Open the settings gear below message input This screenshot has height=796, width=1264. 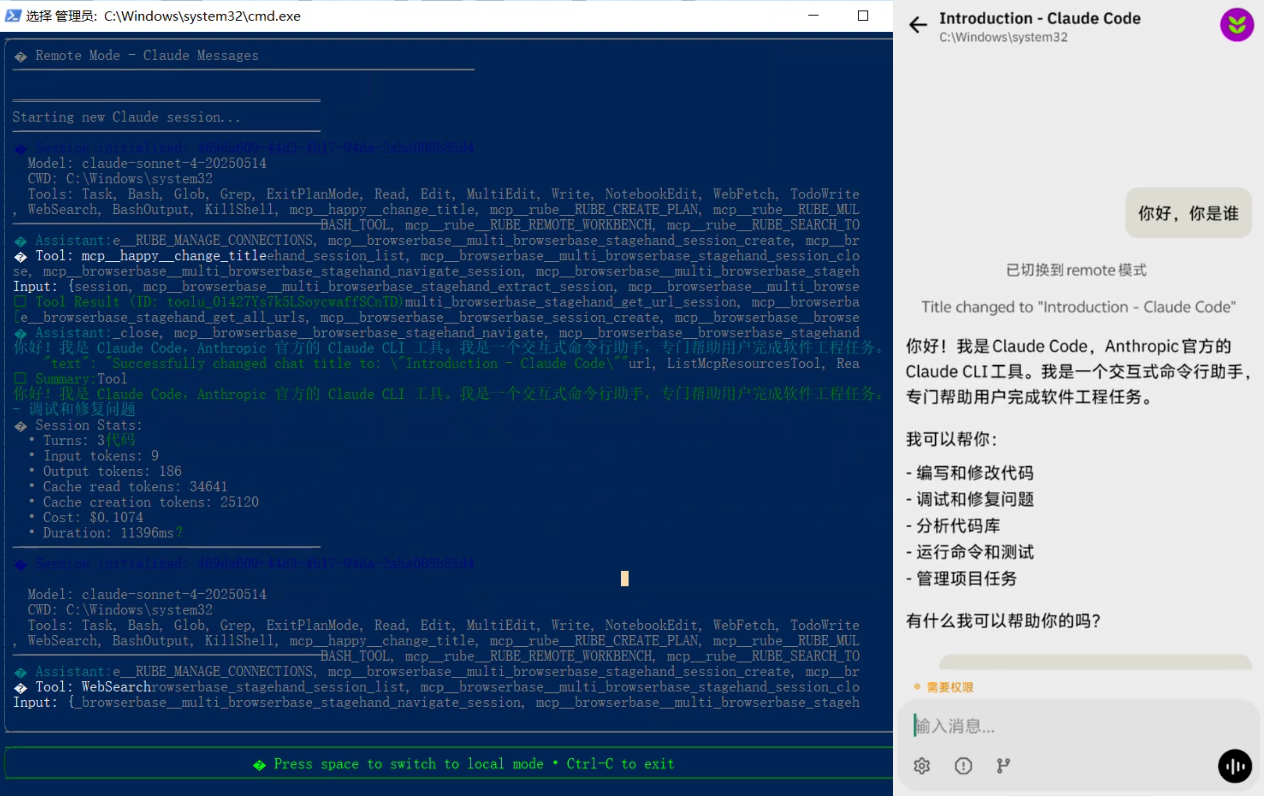click(x=922, y=766)
